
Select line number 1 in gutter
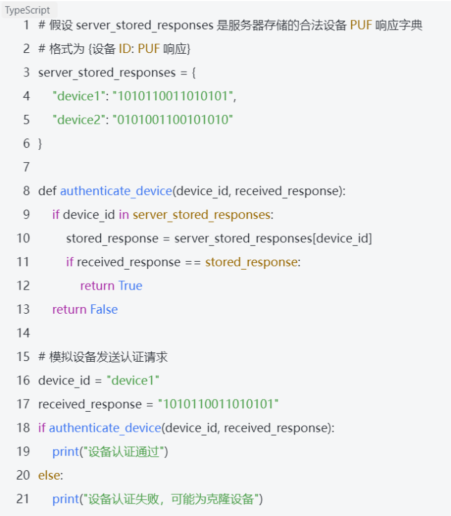(26, 25)
